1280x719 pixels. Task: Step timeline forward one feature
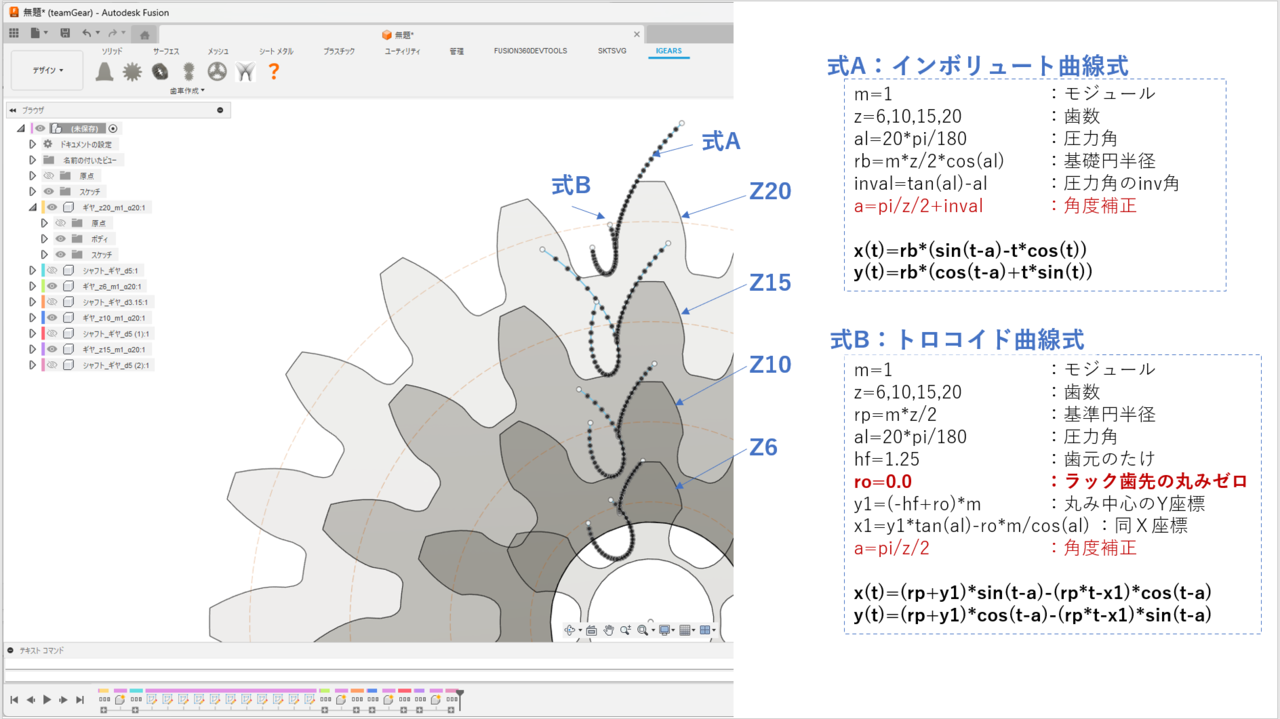pyautogui.click(x=63, y=700)
